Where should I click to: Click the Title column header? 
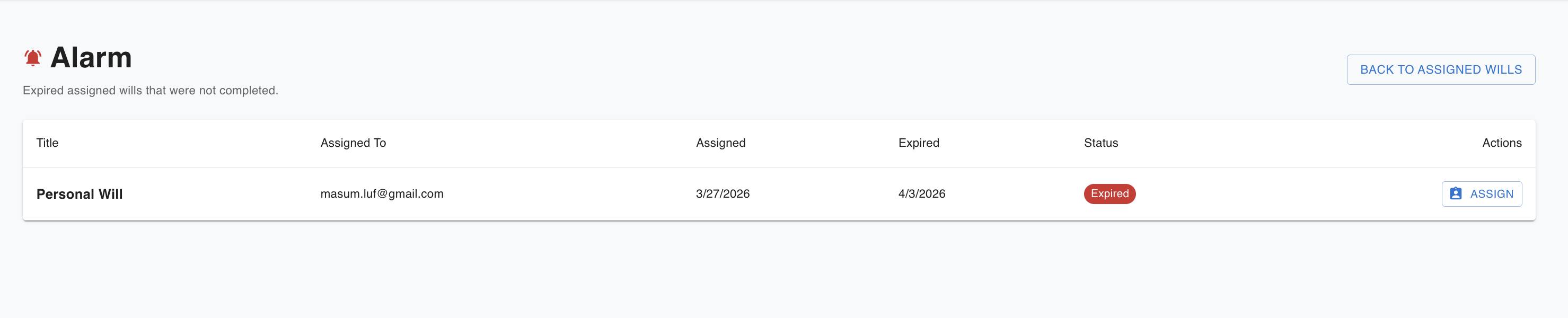pyautogui.click(x=48, y=143)
